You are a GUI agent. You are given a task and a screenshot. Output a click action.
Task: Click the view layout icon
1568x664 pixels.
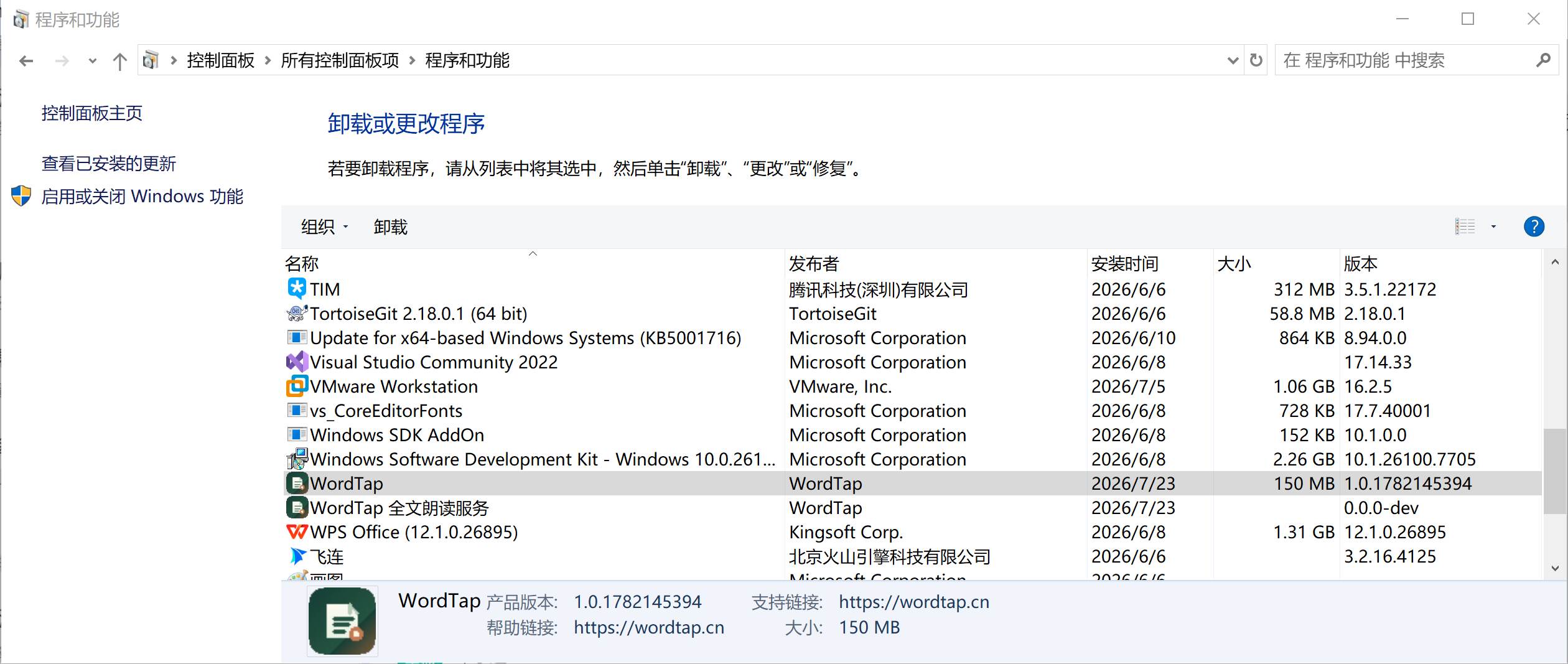coord(1465,227)
